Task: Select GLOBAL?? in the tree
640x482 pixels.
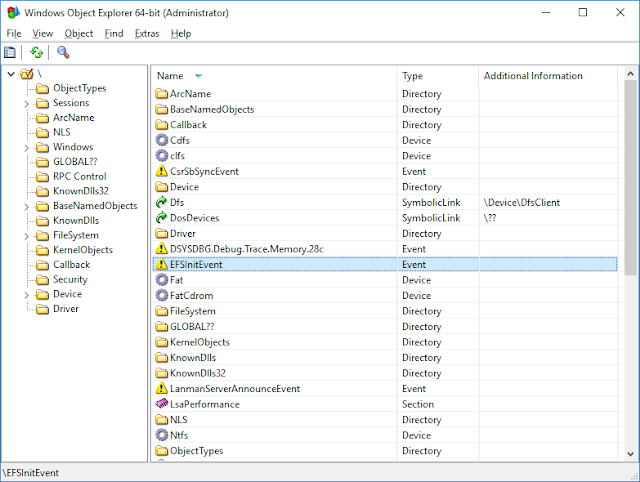Action: tap(75, 162)
